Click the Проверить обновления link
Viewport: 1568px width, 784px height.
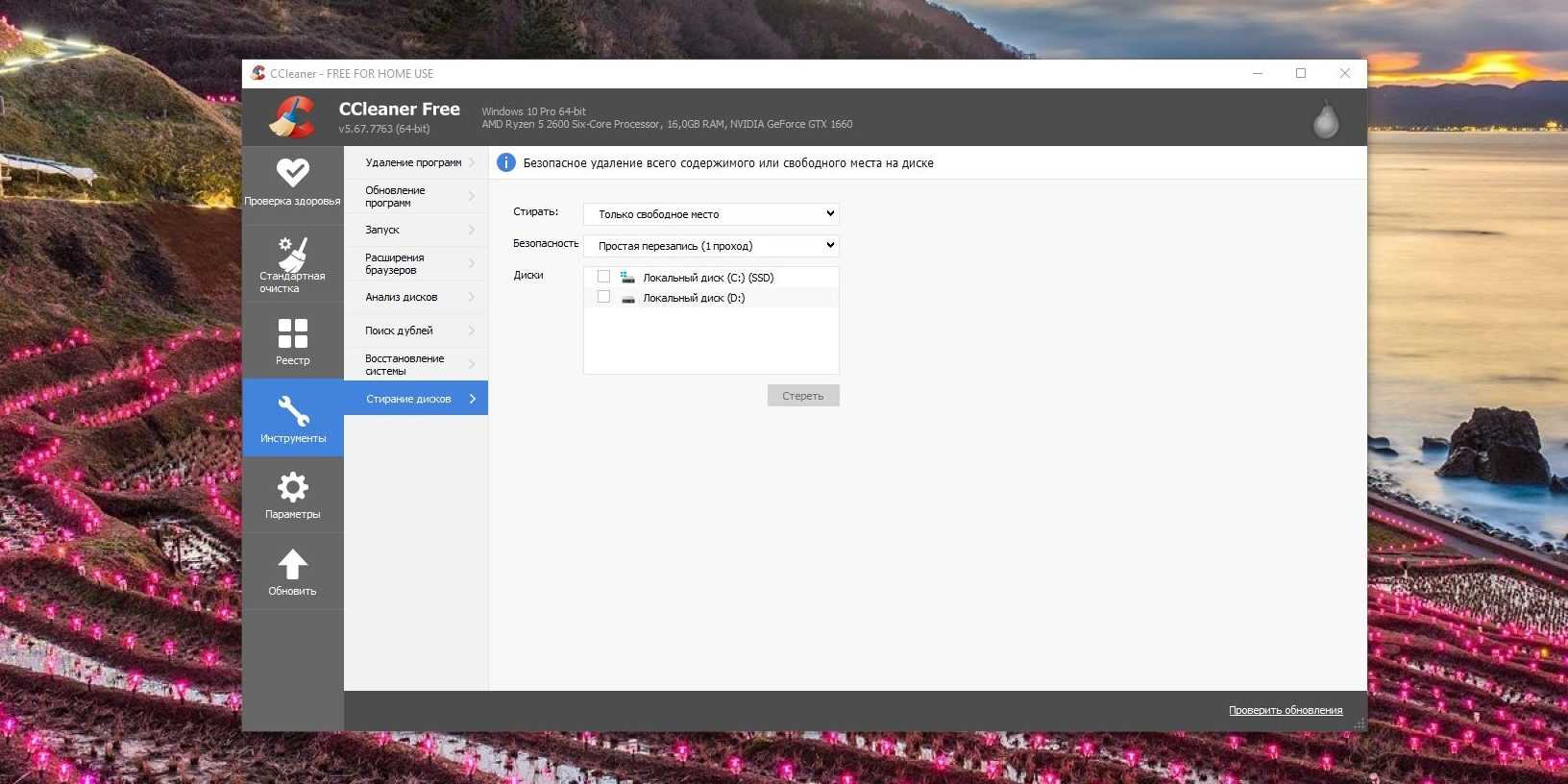(x=1285, y=710)
